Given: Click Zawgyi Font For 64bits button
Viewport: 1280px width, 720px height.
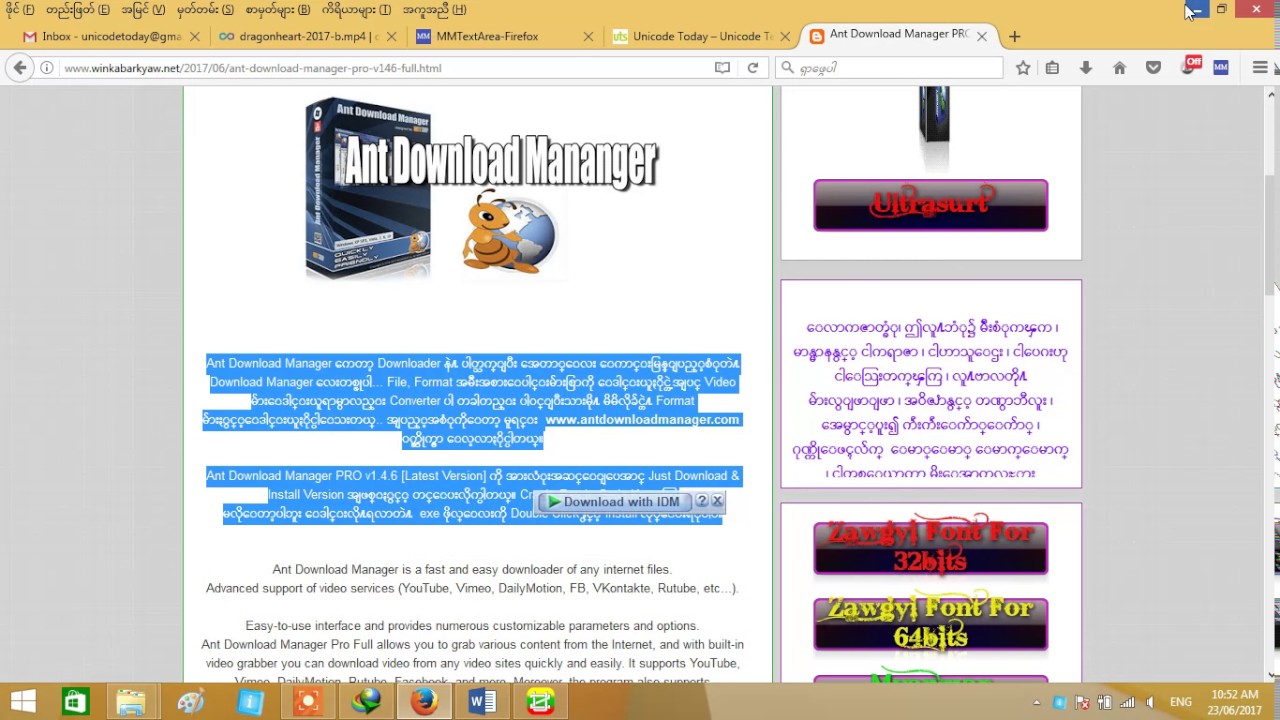Looking at the screenshot, I should (x=930, y=623).
